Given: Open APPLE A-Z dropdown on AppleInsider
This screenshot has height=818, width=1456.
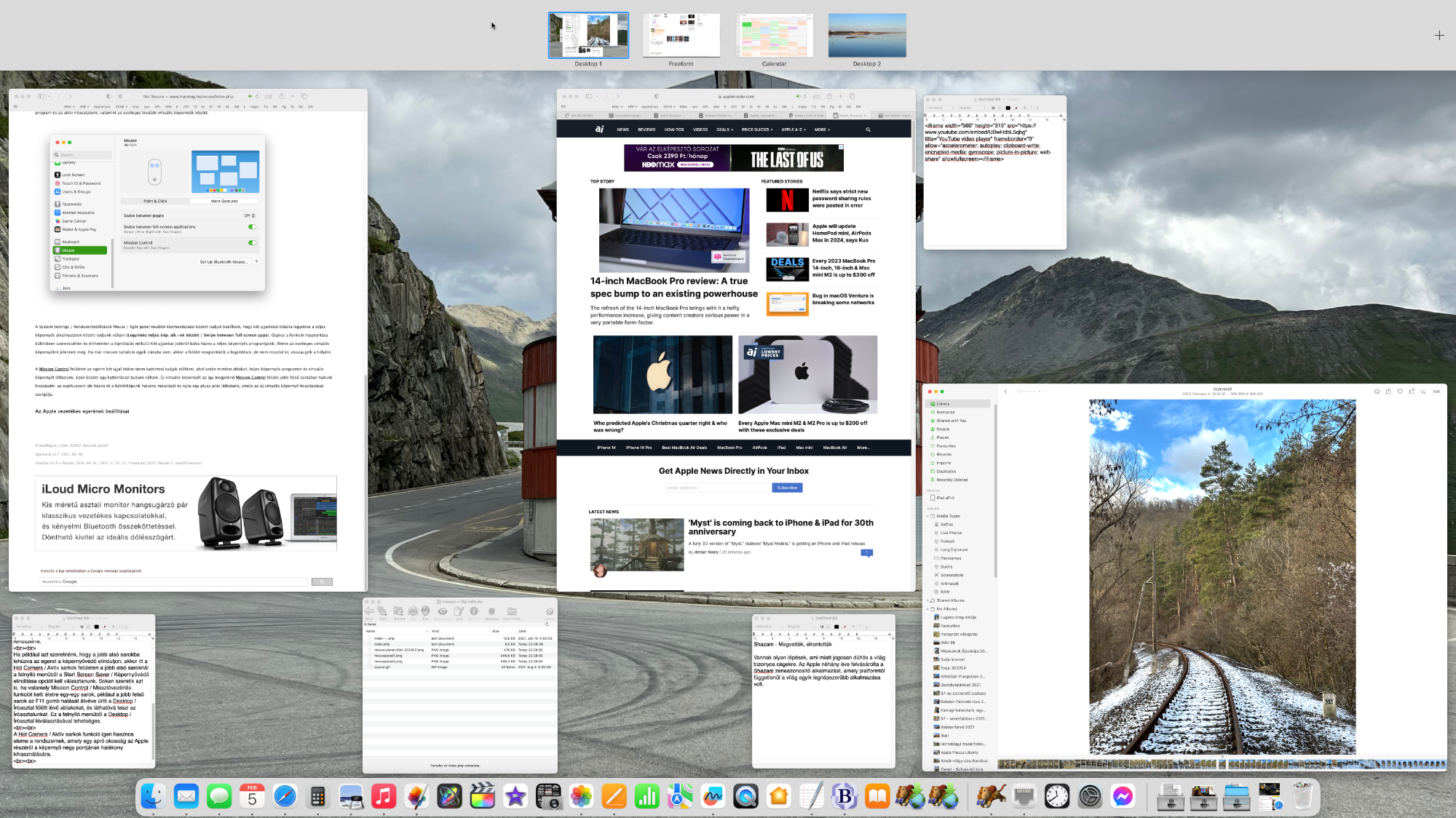Looking at the screenshot, I should (793, 130).
